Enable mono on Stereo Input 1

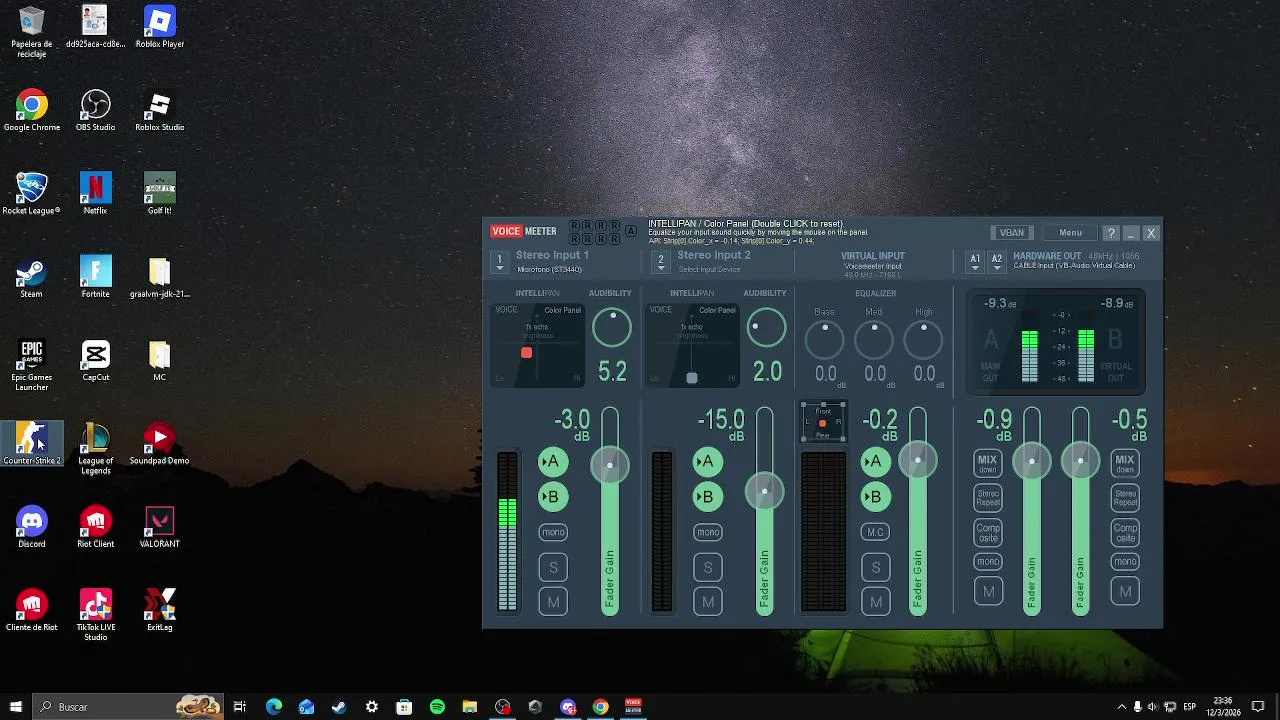(553, 532)
